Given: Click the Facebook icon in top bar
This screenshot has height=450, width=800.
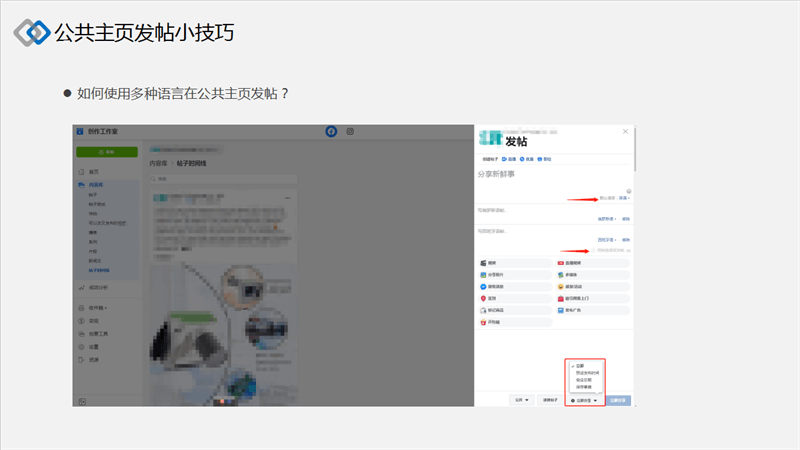Looking at the screenshot, I should (331, 132).
